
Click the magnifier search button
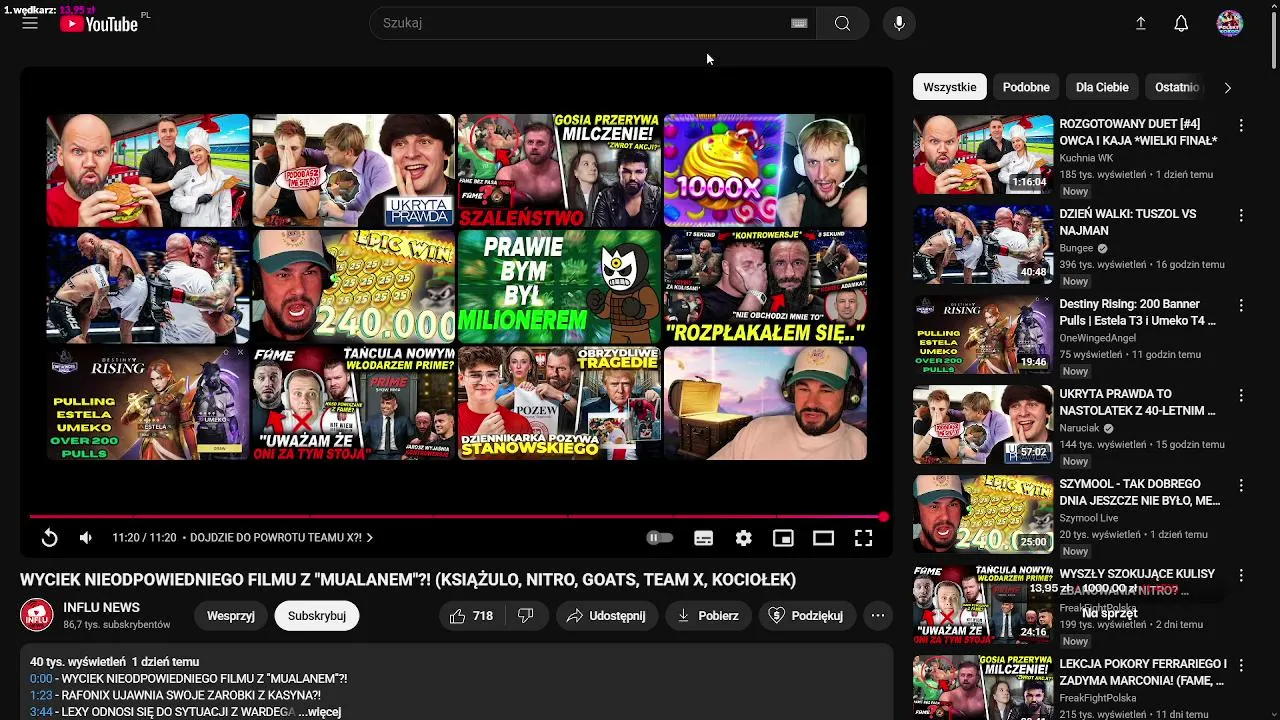click(x=842, y=23)
